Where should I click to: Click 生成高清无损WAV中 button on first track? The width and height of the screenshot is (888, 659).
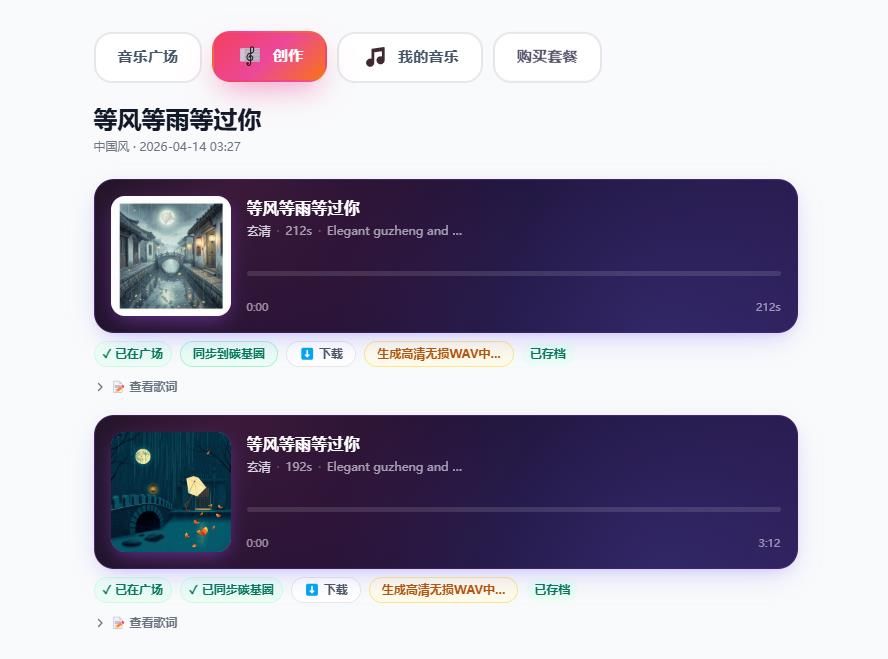[x=439, y=354]
